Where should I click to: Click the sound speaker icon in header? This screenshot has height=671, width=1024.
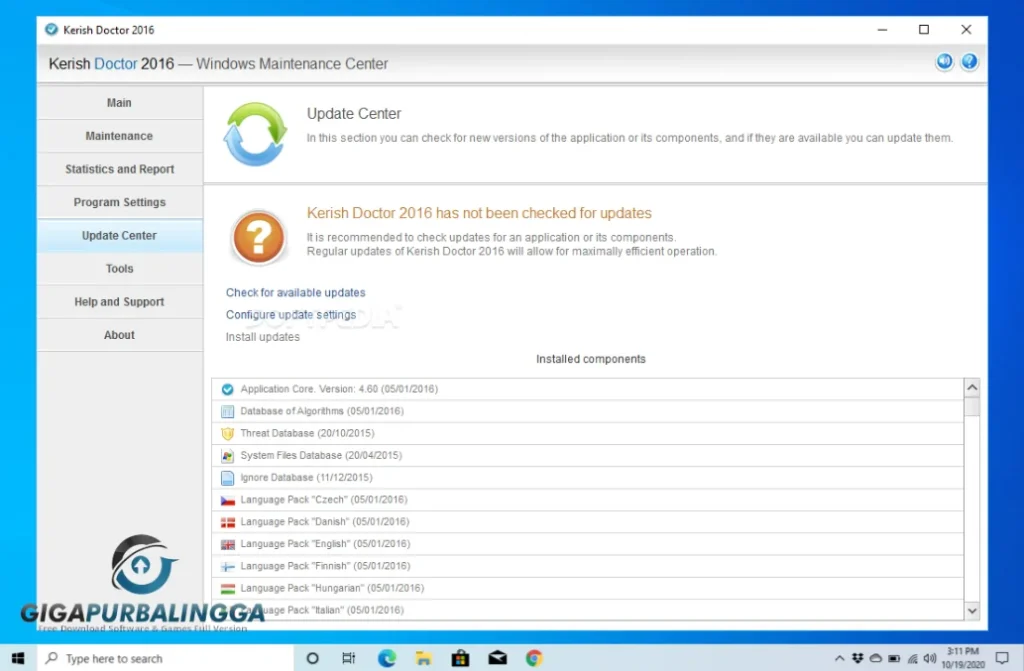pos(944,63)
